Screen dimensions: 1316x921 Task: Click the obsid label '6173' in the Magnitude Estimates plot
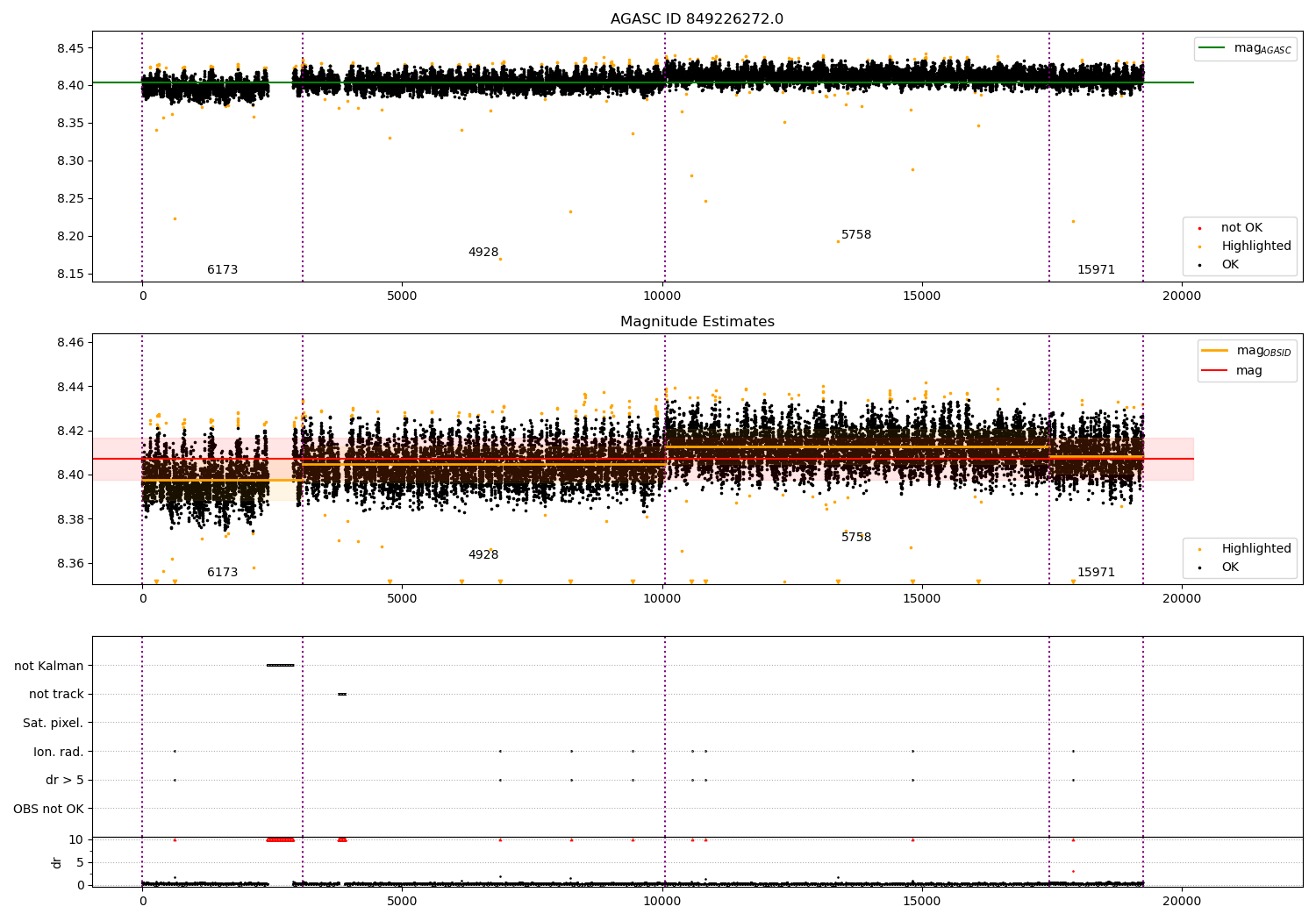pos(222,573)
